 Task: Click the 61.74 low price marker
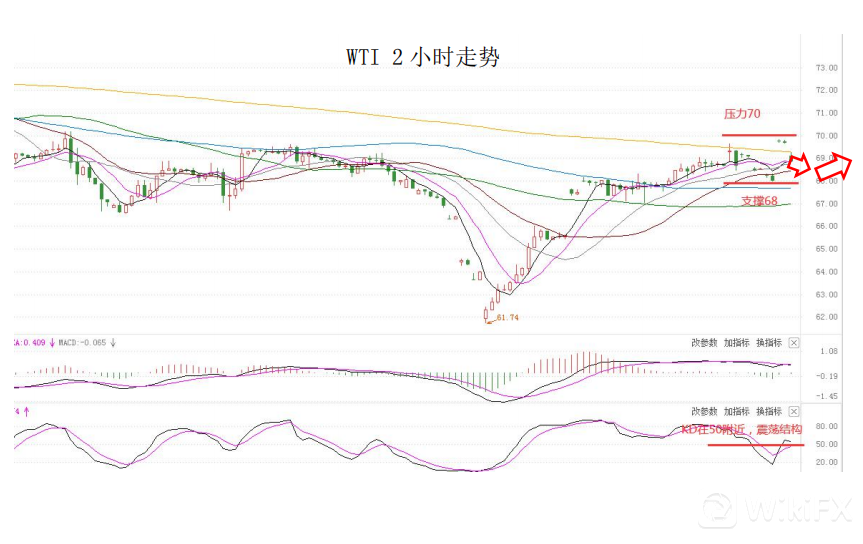point(507,318)
